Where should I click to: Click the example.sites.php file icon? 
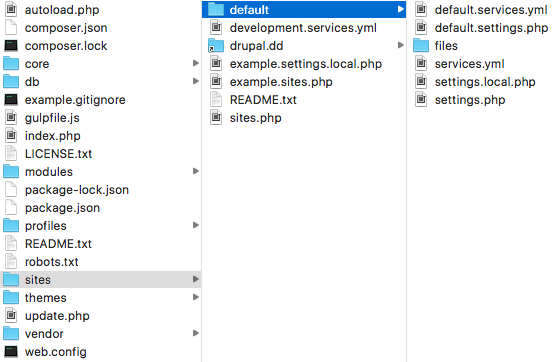216,82
